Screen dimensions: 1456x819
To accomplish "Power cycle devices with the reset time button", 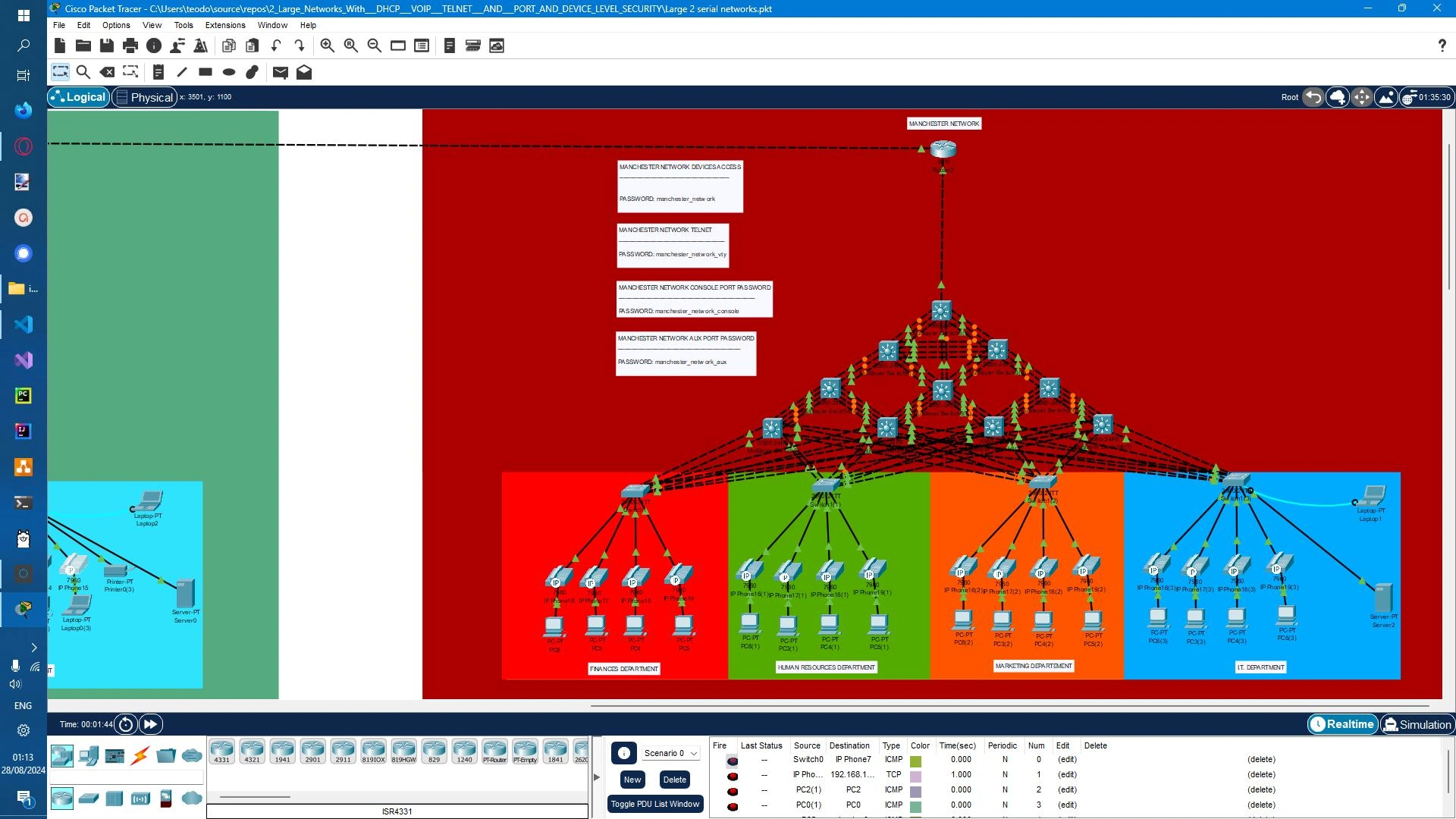I will 126,724.
